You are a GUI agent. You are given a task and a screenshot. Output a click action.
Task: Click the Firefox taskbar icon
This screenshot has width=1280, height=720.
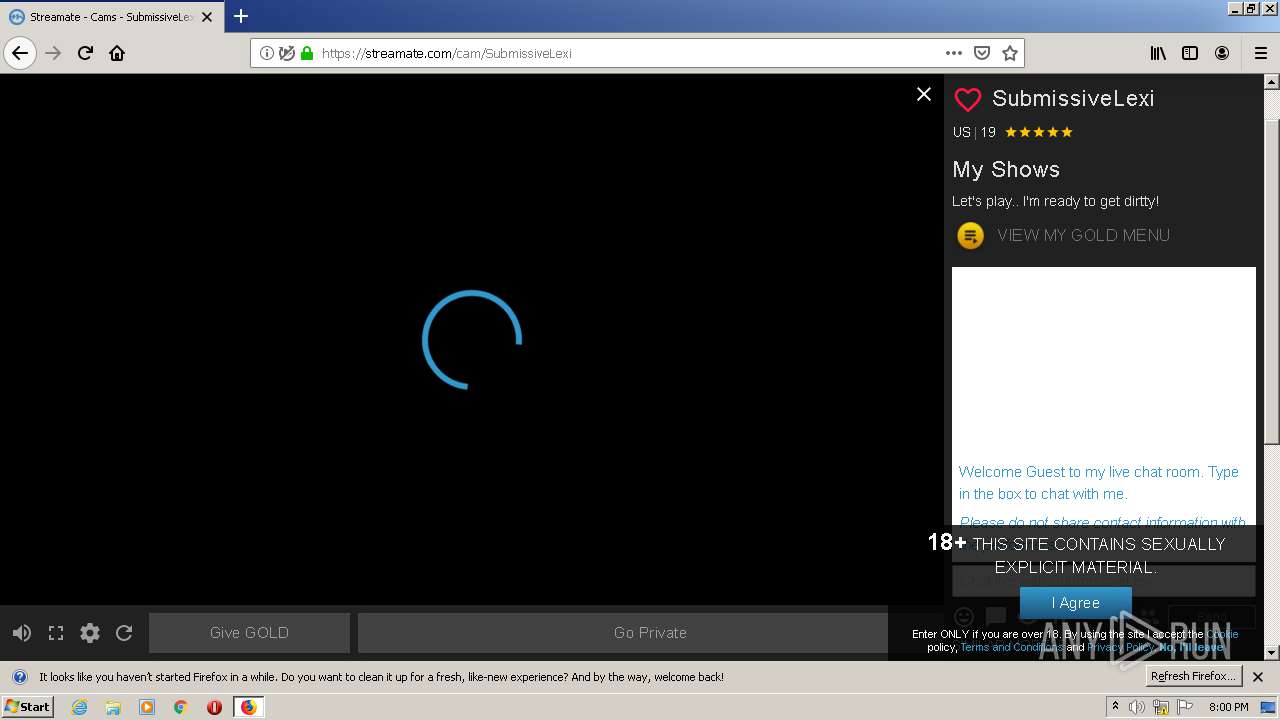coord(248,707)
